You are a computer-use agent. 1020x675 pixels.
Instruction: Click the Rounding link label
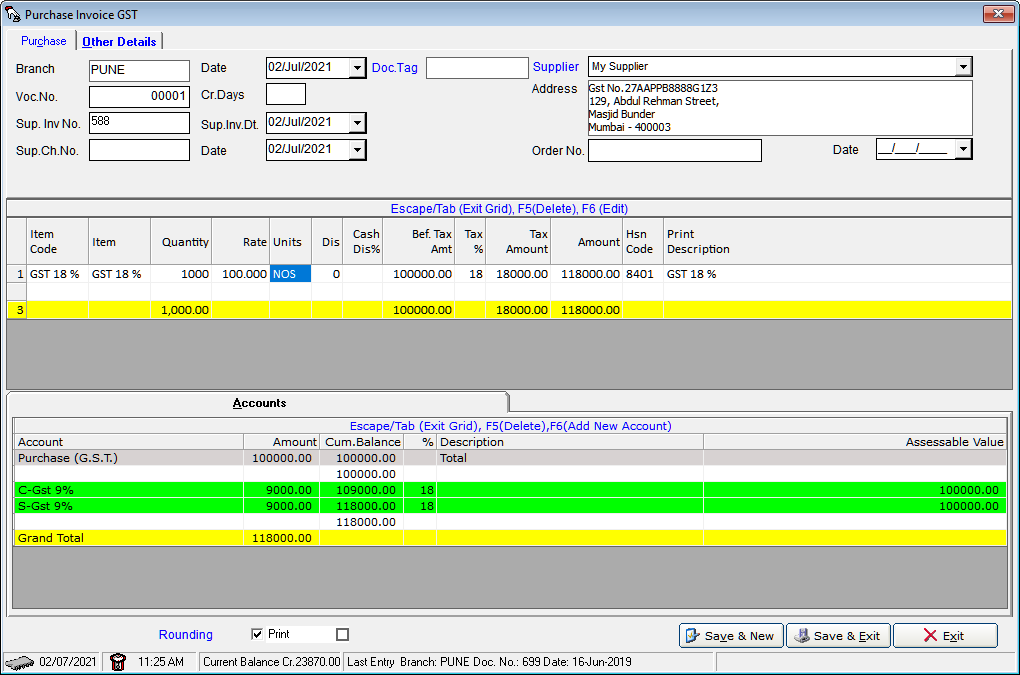(x=185, y=635)
